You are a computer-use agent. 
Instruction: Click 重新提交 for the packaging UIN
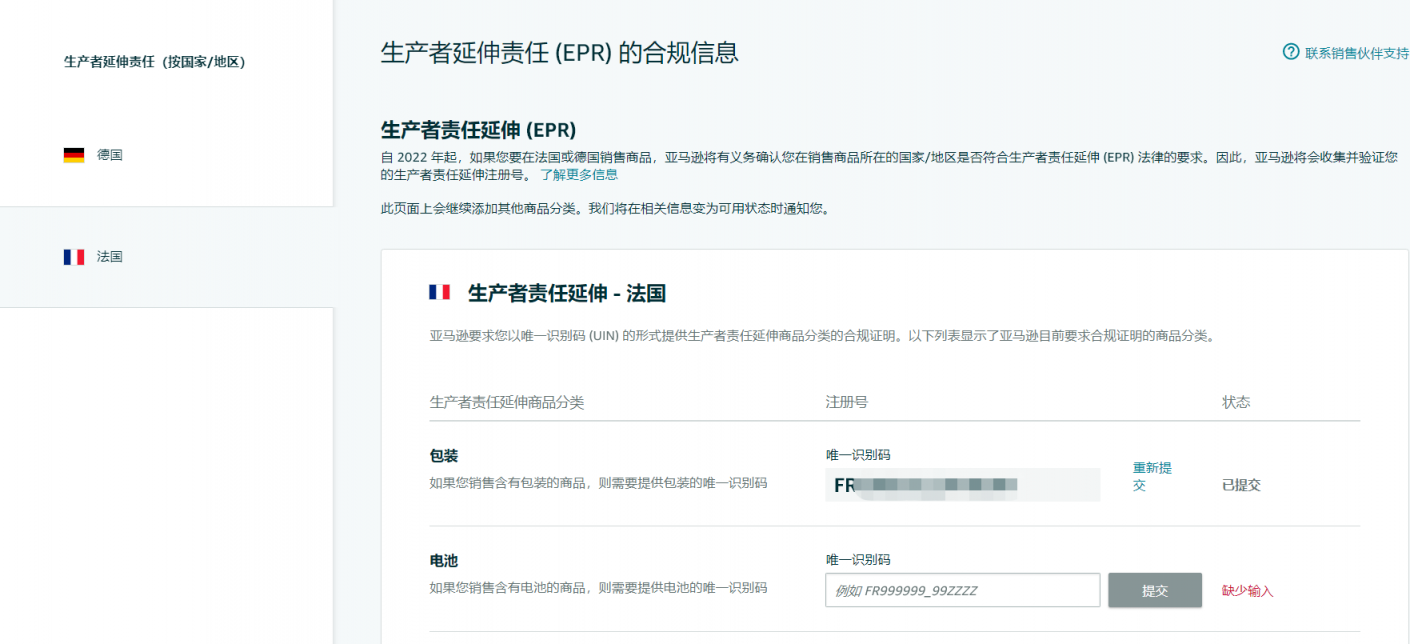1152,476
